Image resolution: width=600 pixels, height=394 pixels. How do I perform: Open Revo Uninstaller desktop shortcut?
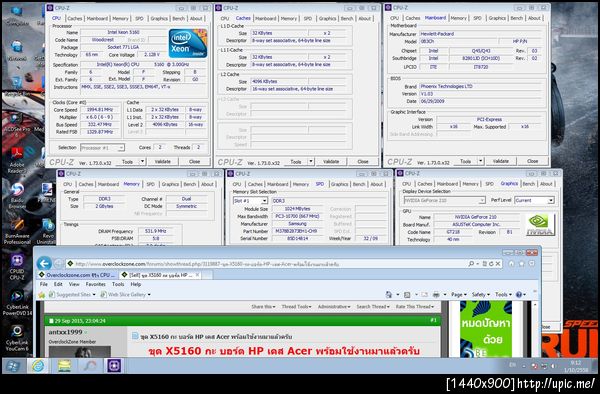pos(47,231)
